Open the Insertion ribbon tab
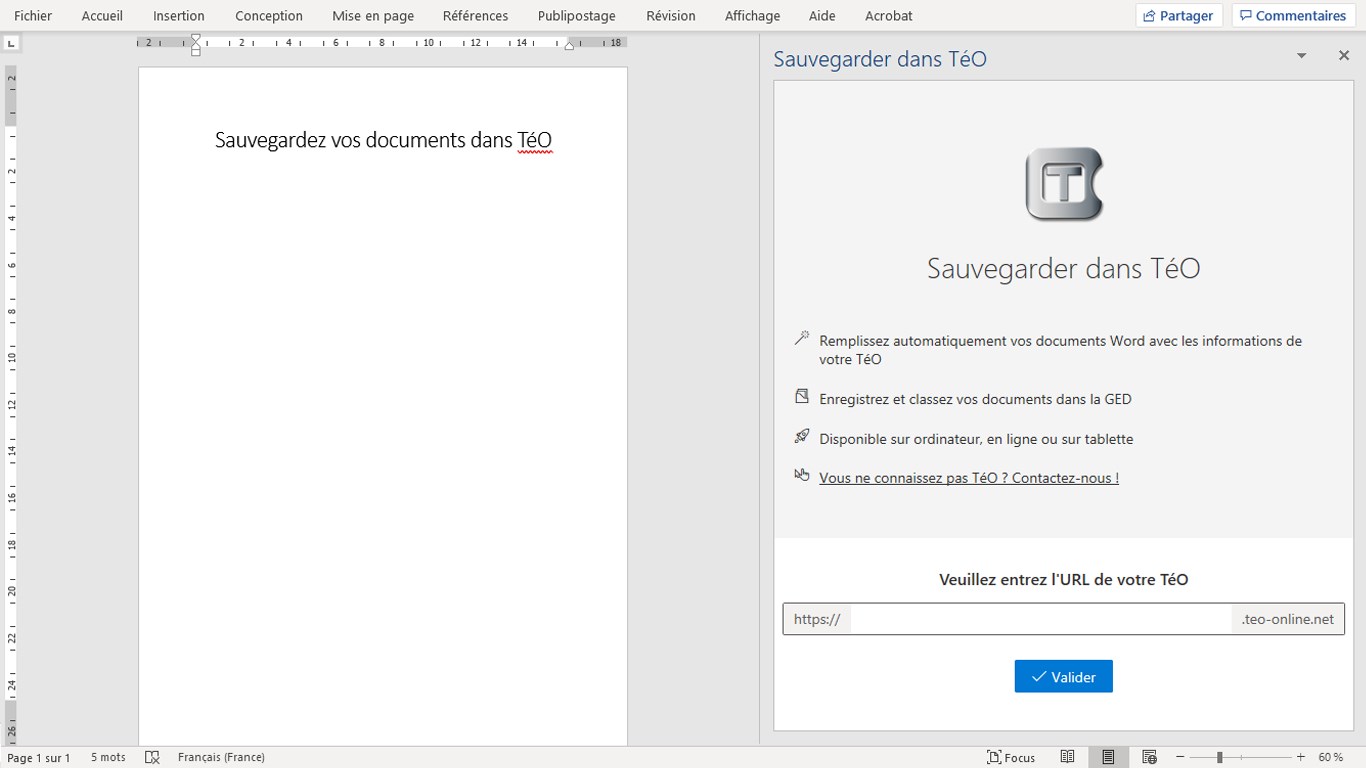1366x768 pixels. coord(179,16)
